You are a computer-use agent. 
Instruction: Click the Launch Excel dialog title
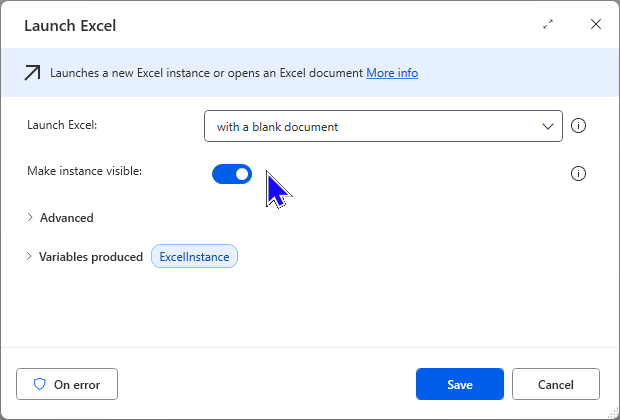pyautogui.click(x=70, y=26)
